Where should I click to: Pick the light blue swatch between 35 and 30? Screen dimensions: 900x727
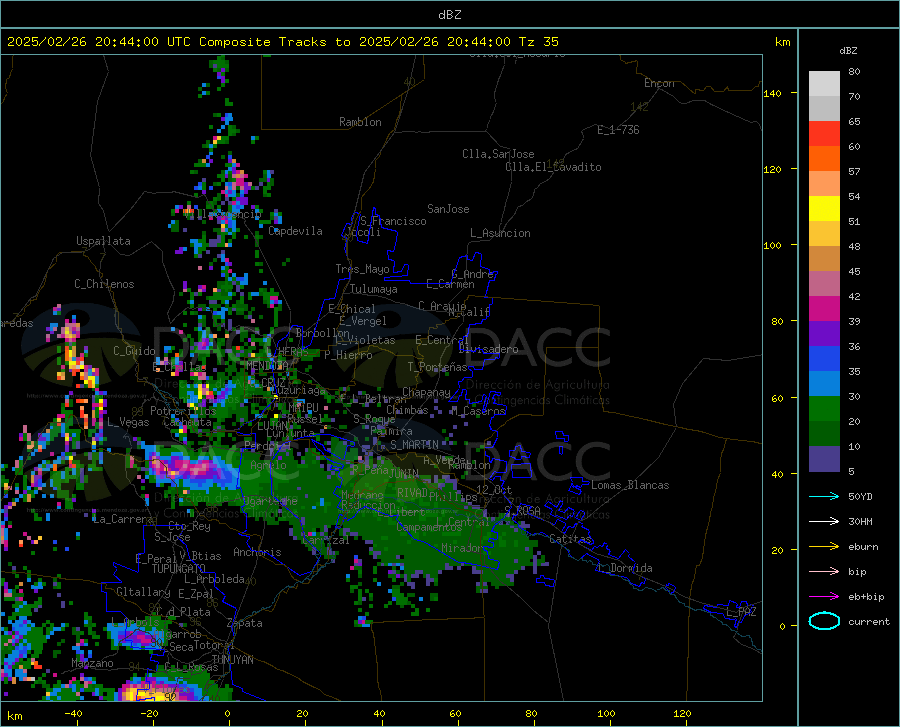[824, 384]
